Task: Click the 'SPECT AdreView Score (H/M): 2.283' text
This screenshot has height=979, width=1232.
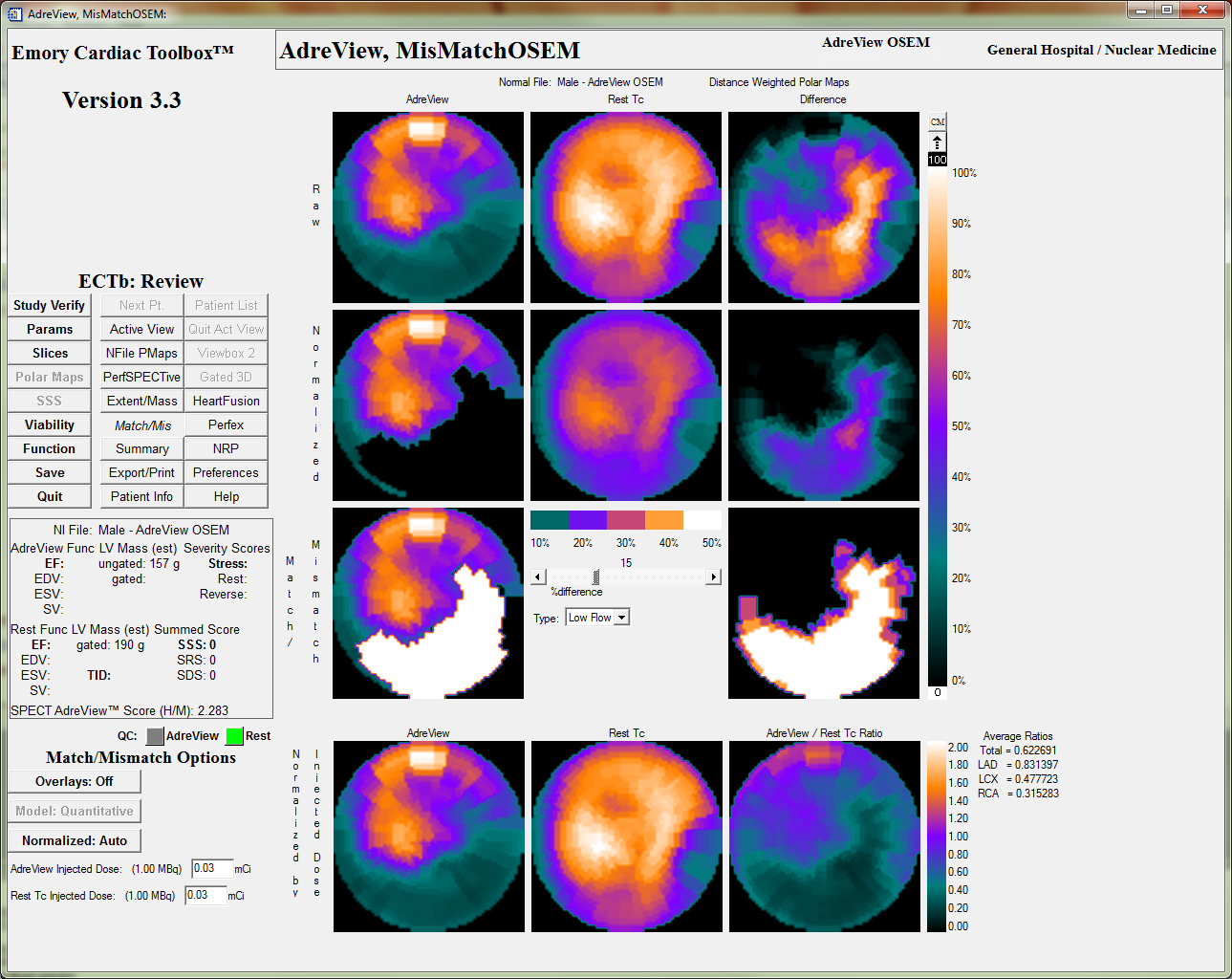Action: coord(119,710)
